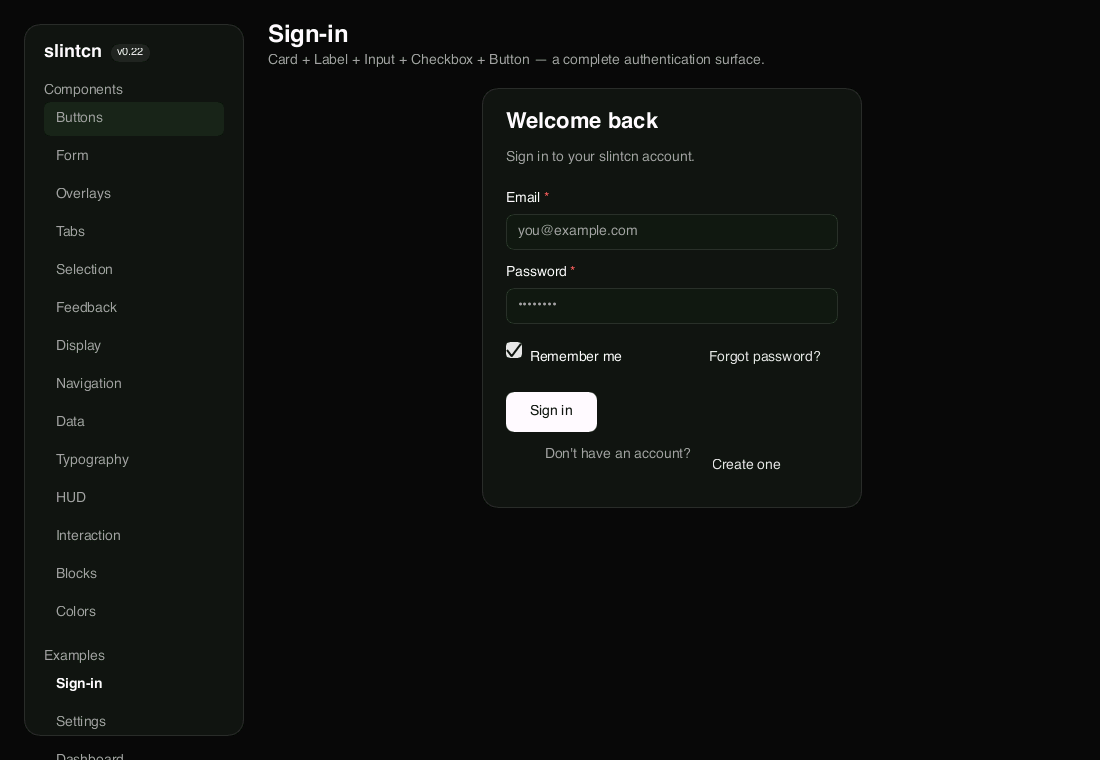Click the Welcome back heading
1100x760 pixels.
coord(582,121)
